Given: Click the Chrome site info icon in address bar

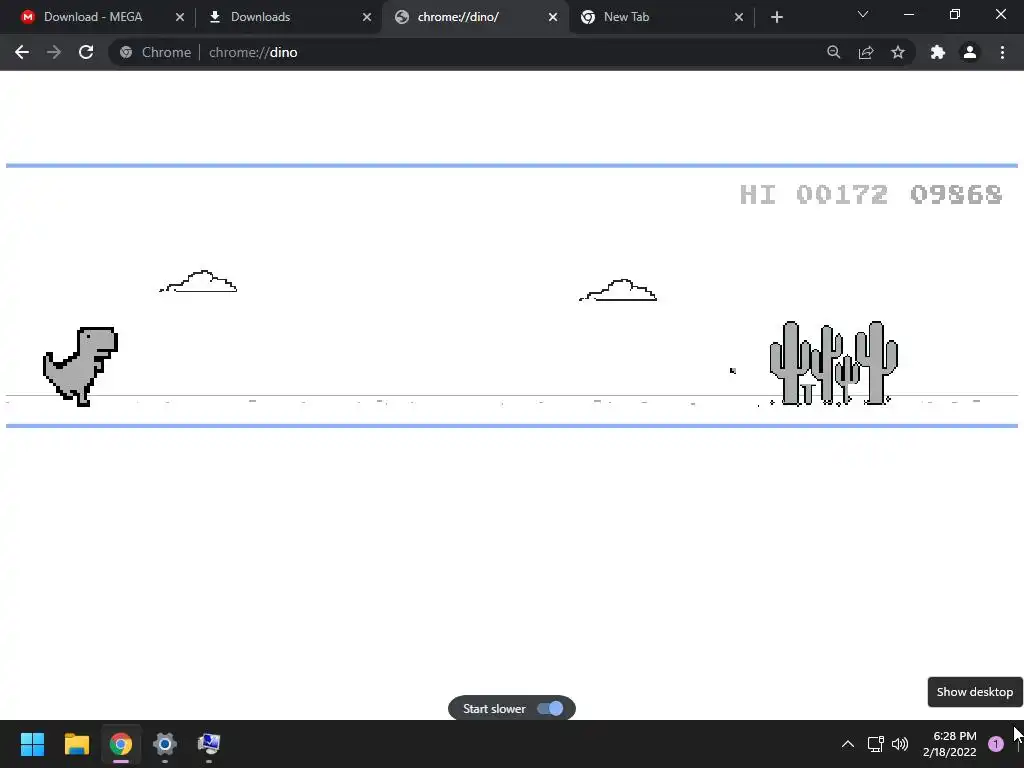Looking at the screenshot, I should coord(126,52).
